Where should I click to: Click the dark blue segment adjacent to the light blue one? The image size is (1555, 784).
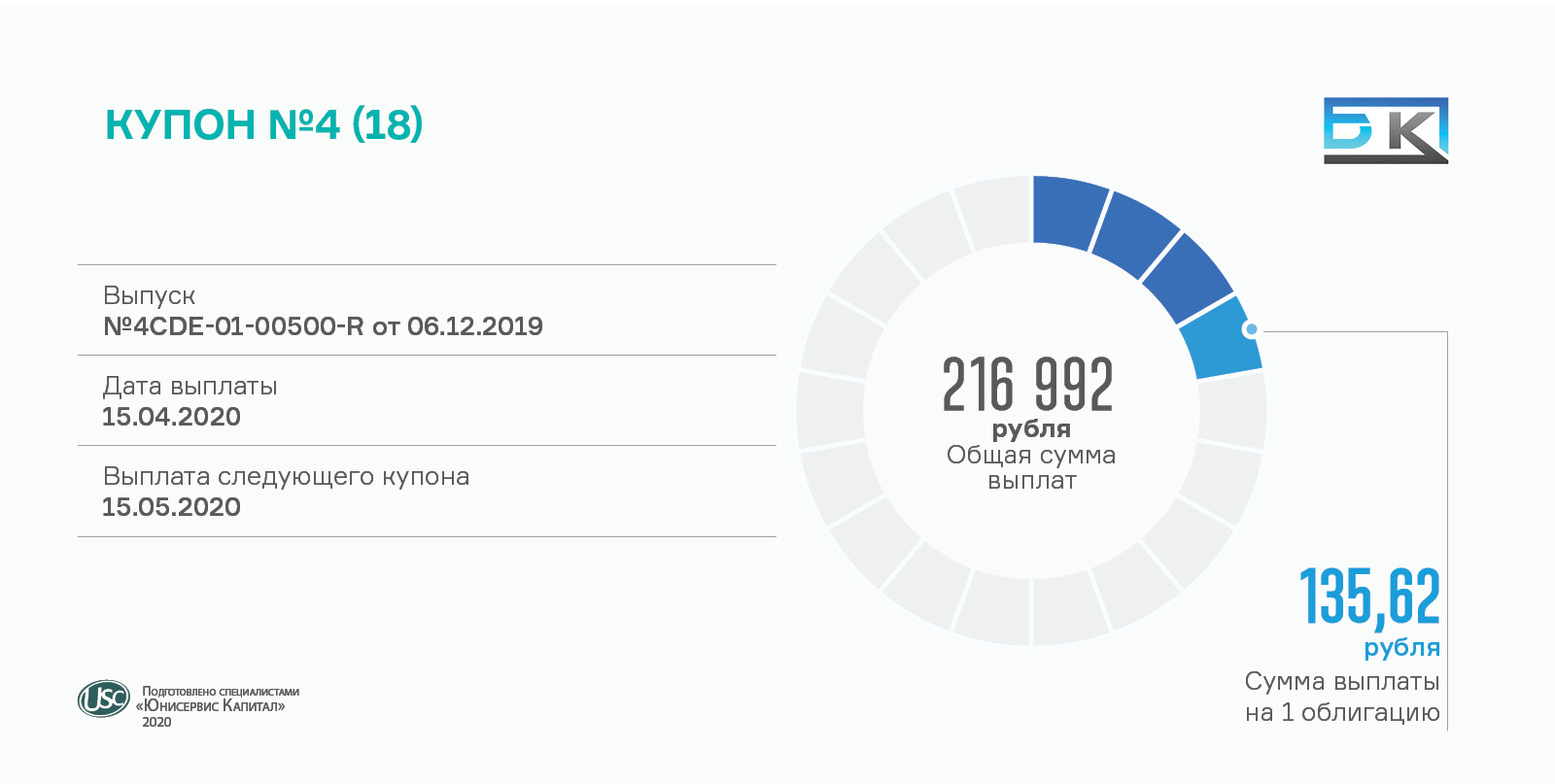(1188, 277)
